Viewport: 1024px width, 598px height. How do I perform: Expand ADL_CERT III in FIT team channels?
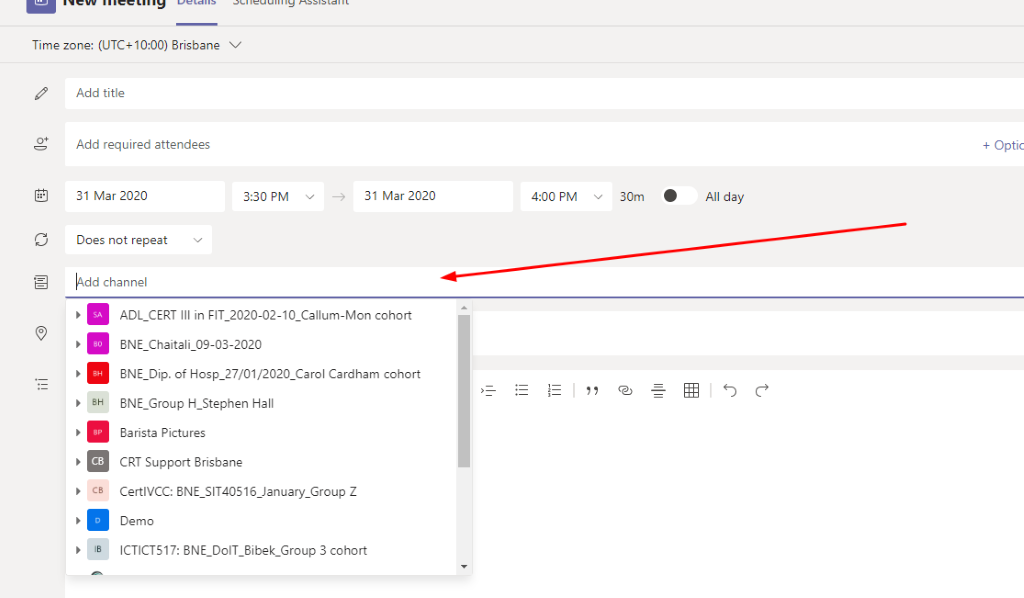[78, 315]
